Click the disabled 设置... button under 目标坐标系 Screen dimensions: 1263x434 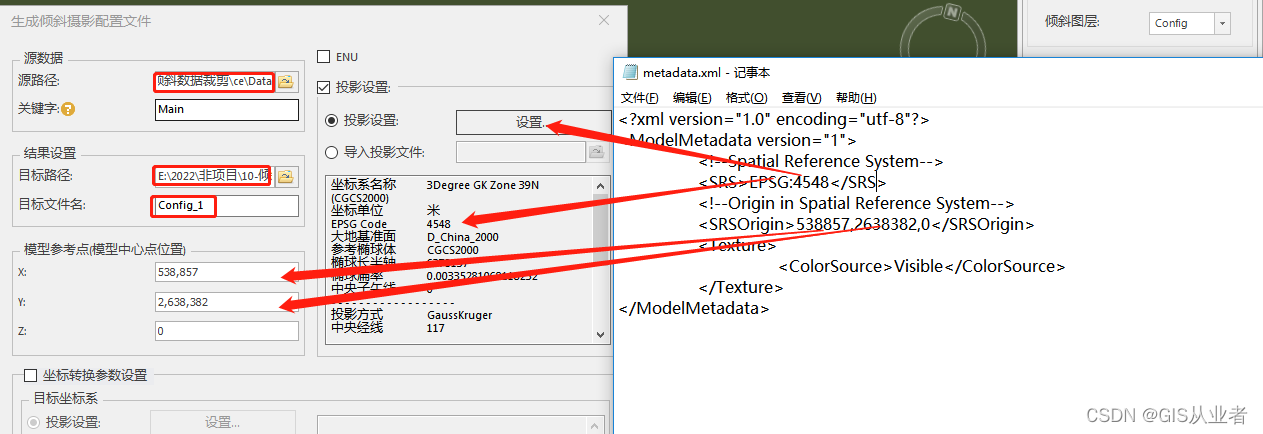pos(222,422)
